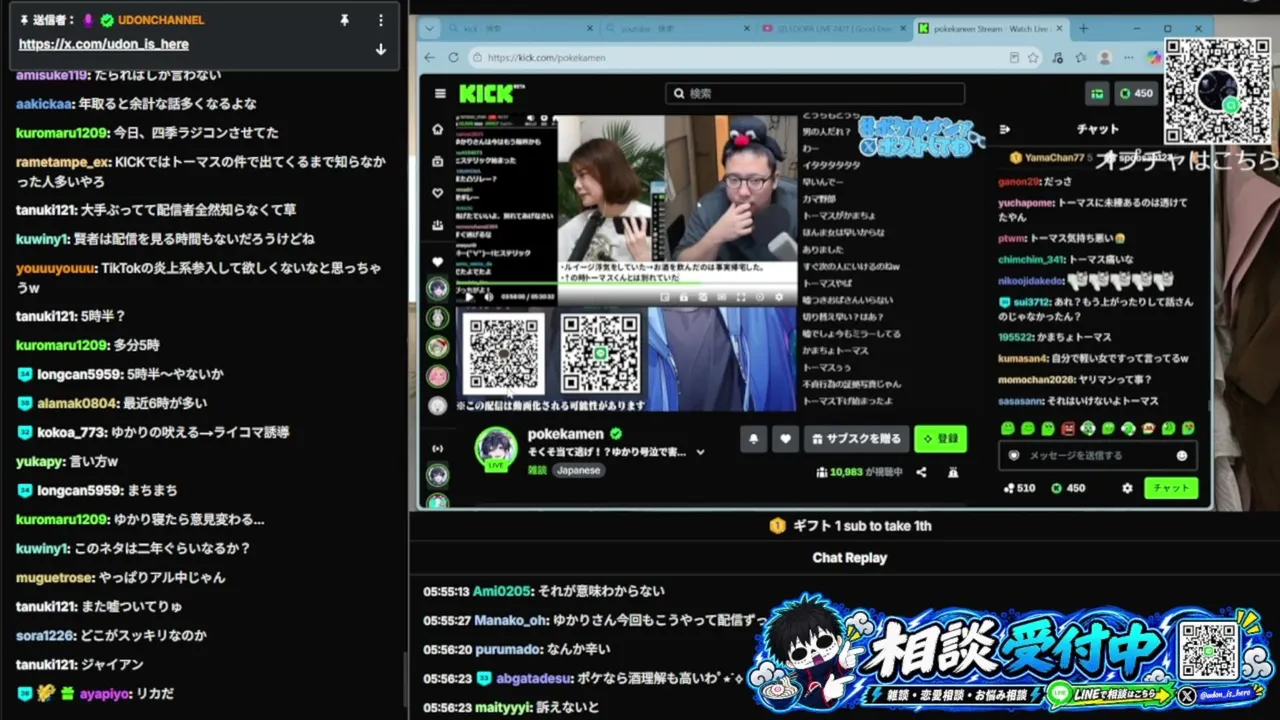Click the Japanese language tag

coord(579,470)
